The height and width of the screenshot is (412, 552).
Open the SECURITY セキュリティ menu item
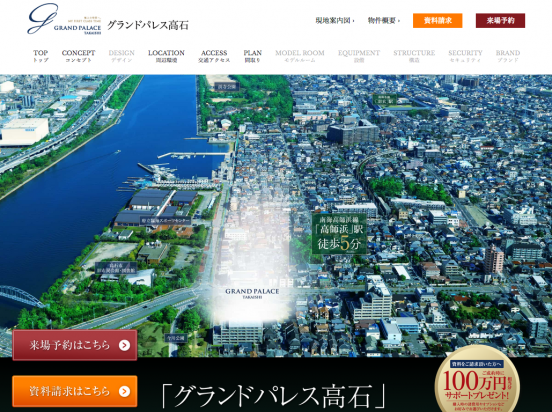(465, 56)
